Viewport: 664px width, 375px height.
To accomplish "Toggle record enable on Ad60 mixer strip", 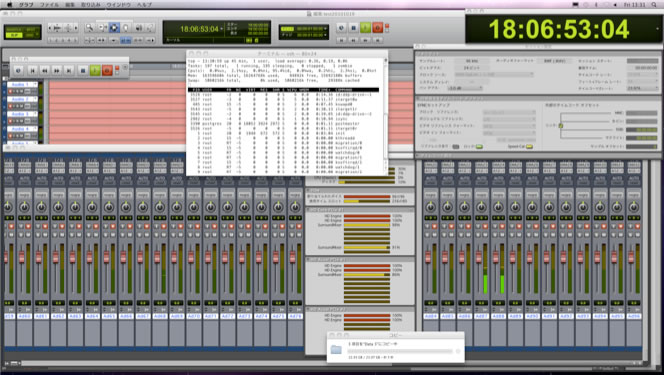I will [28, 226].
